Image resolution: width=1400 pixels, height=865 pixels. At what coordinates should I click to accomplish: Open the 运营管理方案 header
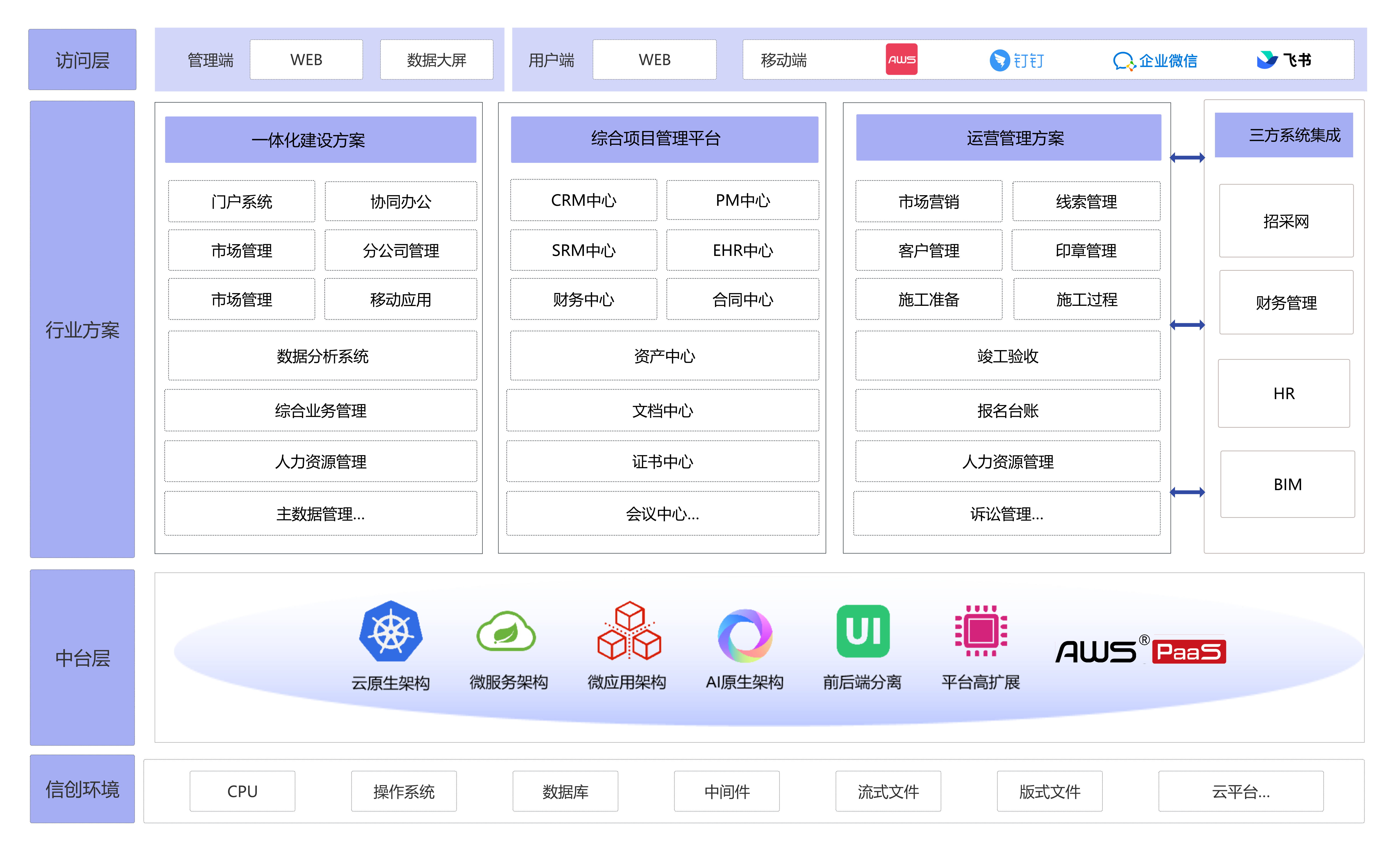click(x=1008, y=137)
